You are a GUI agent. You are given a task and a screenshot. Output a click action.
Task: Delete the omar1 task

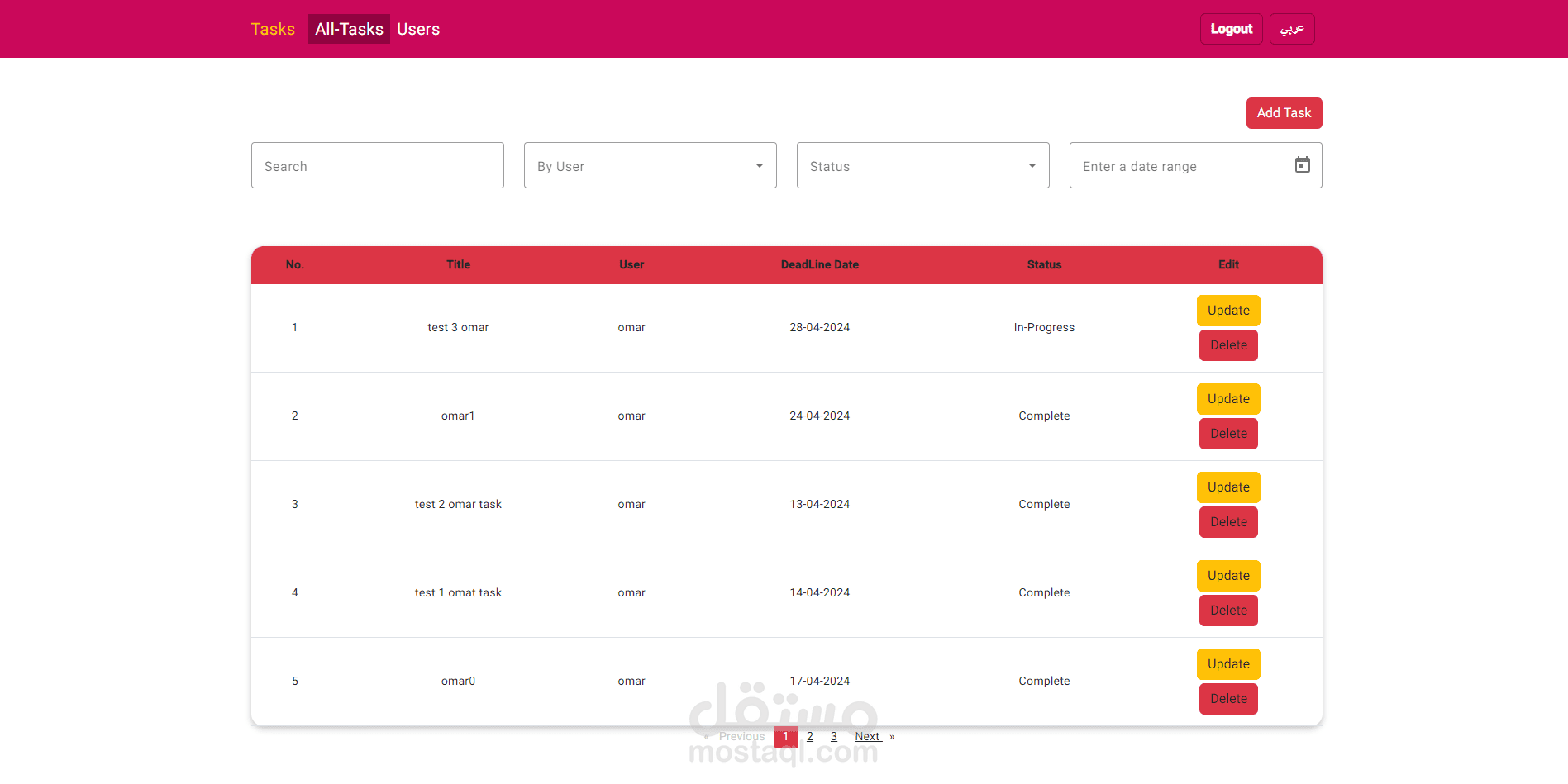pyautogui.click(x=1228, y=434)
